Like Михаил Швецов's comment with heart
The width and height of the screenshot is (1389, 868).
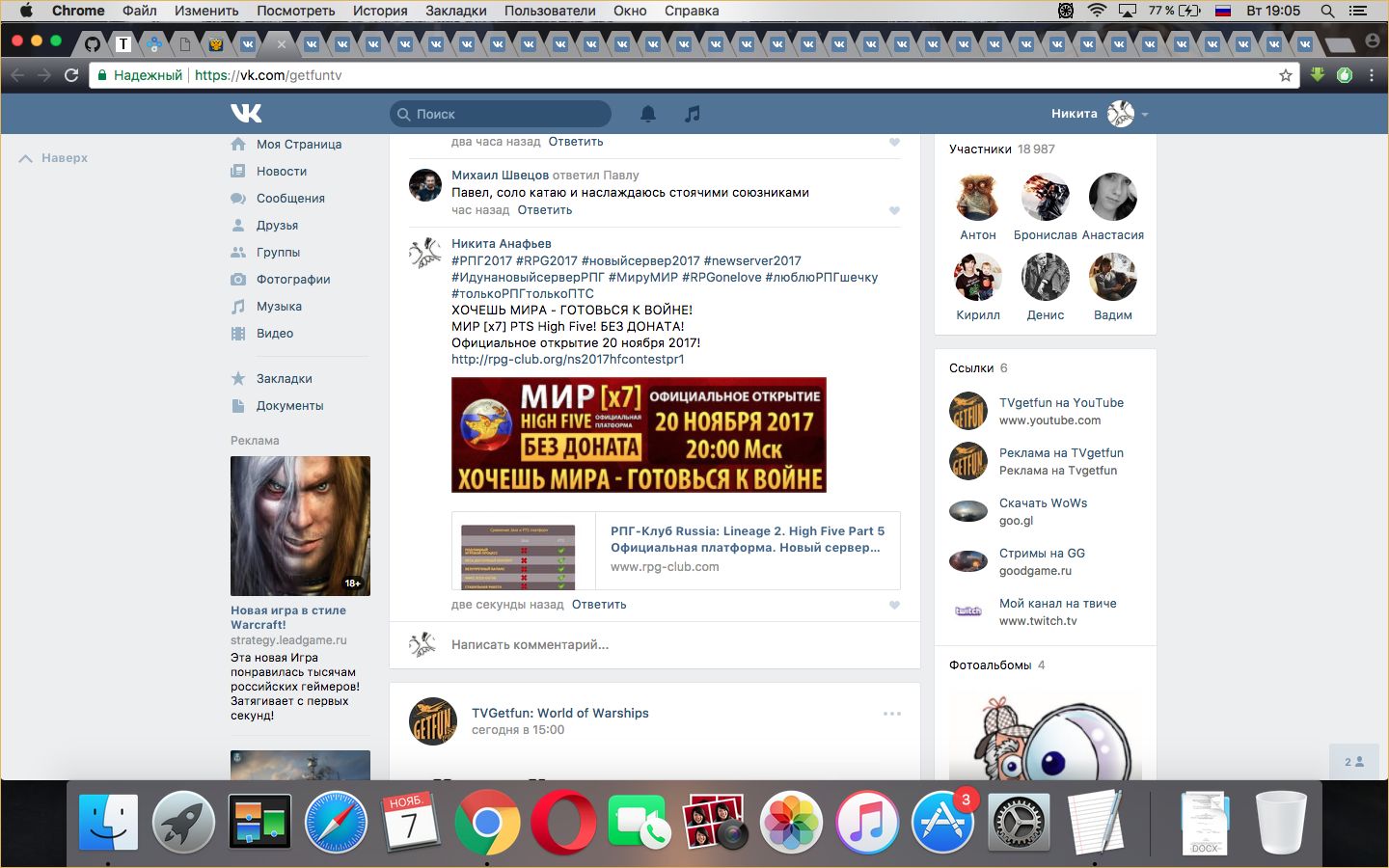pyautogui.click(x=894, y=210)
